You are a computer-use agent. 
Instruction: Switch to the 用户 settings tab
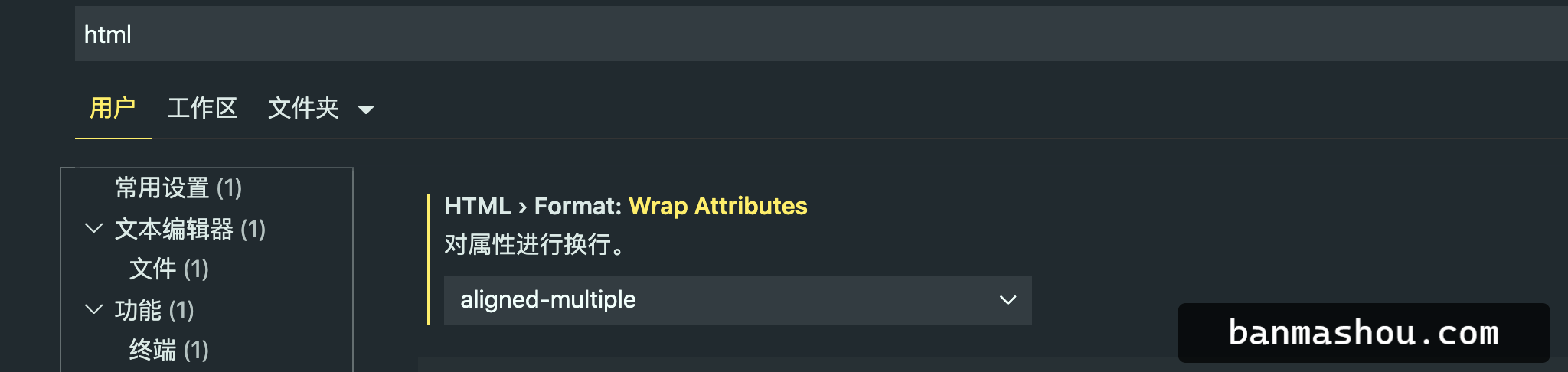pyautogui.click(x=113, y=108)
